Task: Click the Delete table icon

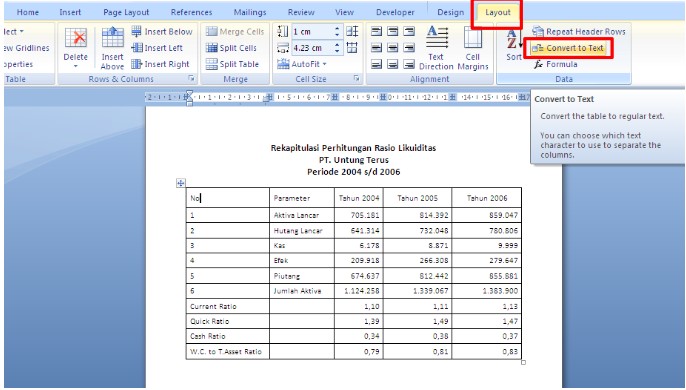Action: [75, 38]
